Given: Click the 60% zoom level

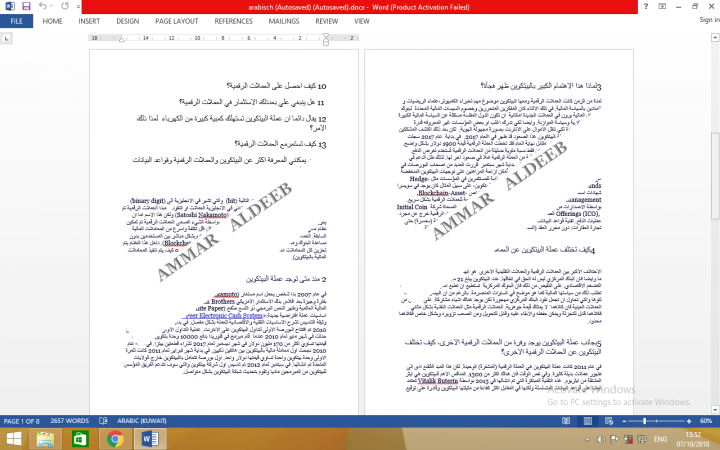Looking at the screenshot, I should tap(706, 421).
